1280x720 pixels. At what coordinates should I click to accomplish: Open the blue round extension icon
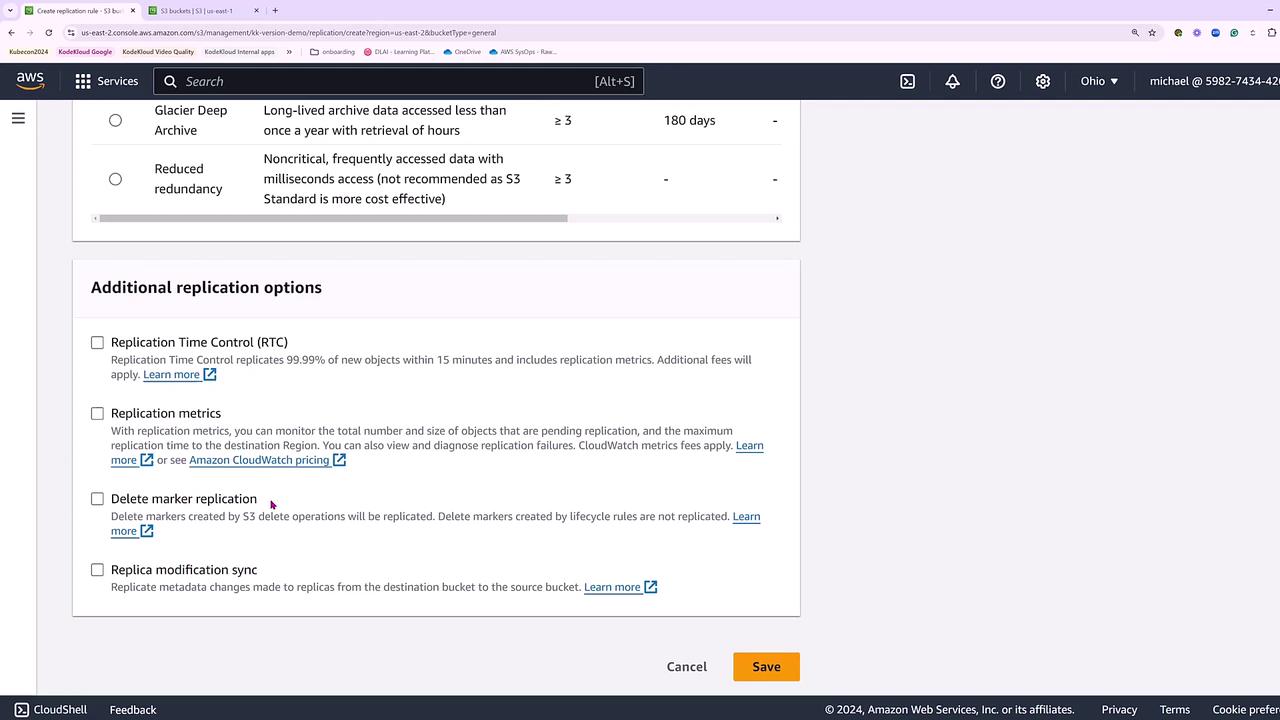coord(1216,32)
